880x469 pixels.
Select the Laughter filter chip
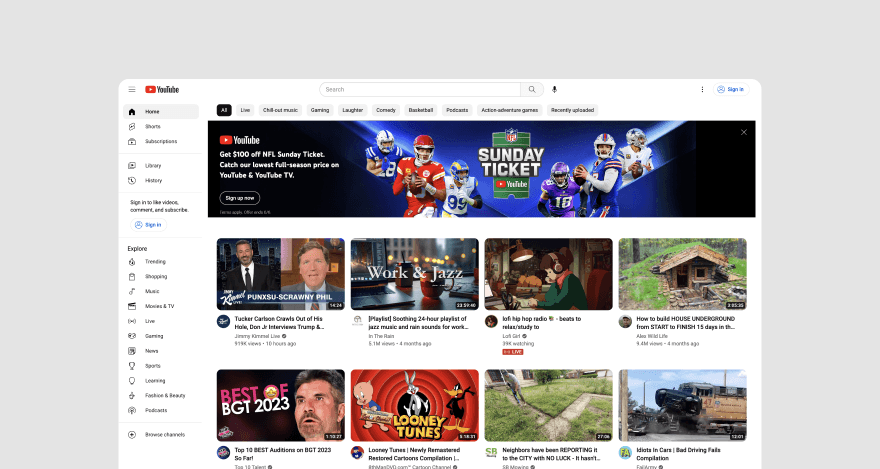[352, 110]
